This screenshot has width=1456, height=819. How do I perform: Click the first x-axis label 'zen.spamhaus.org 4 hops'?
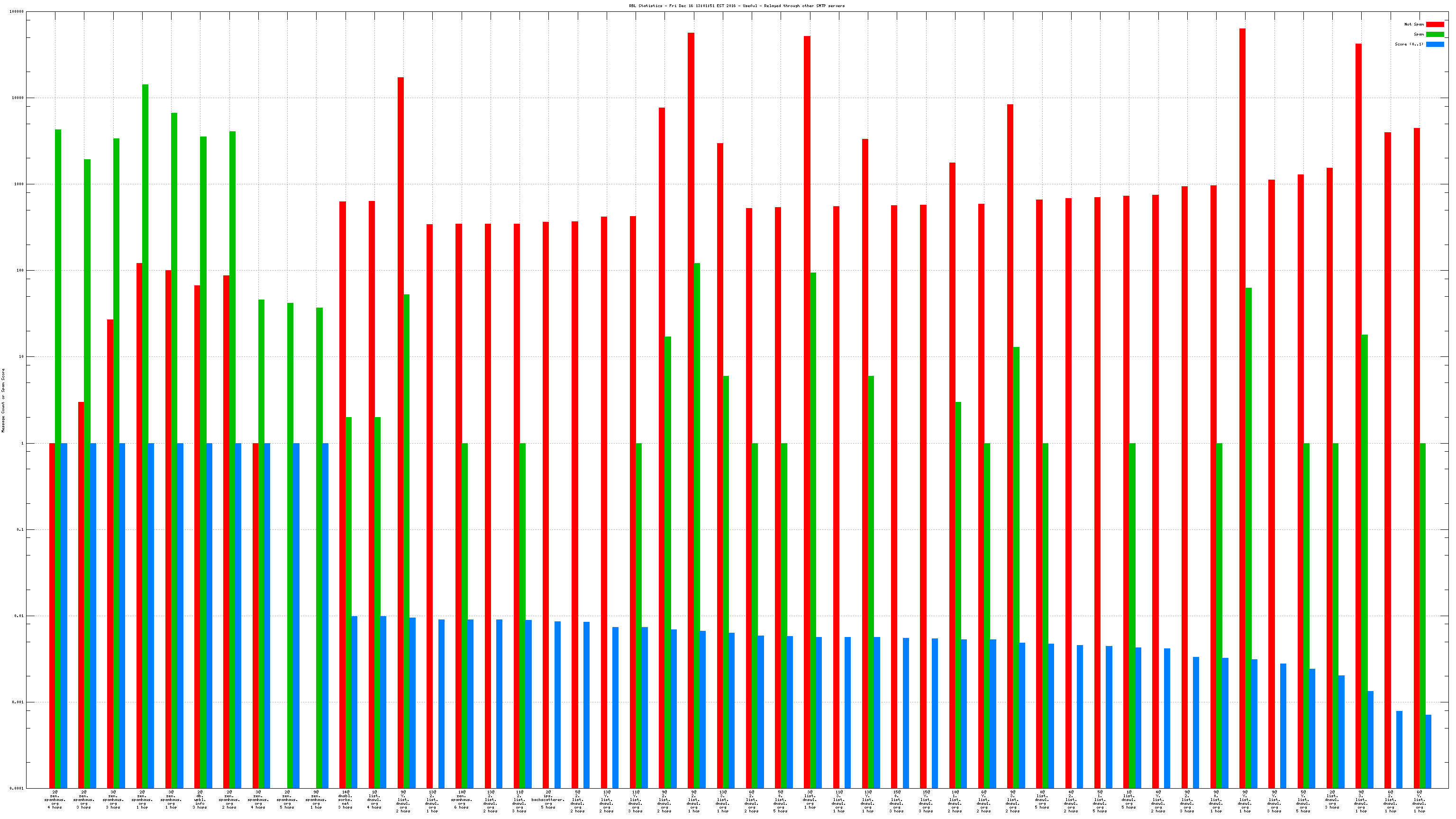(55, 799)
